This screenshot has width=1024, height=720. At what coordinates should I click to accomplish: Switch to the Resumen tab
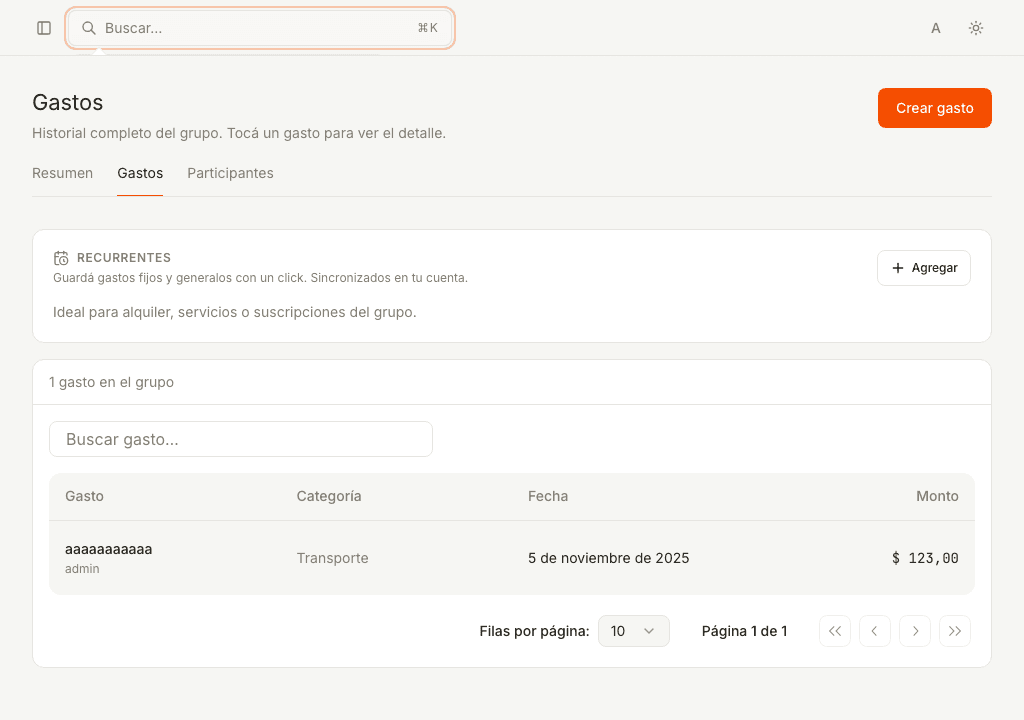(63, 173)
